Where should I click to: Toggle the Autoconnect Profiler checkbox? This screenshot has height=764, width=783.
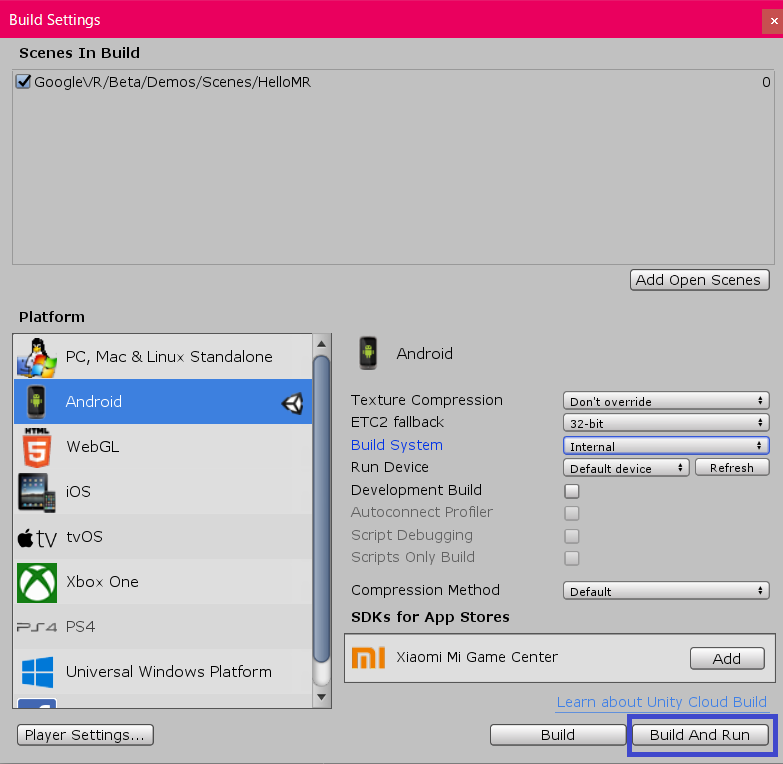click(x=572, y=513)
